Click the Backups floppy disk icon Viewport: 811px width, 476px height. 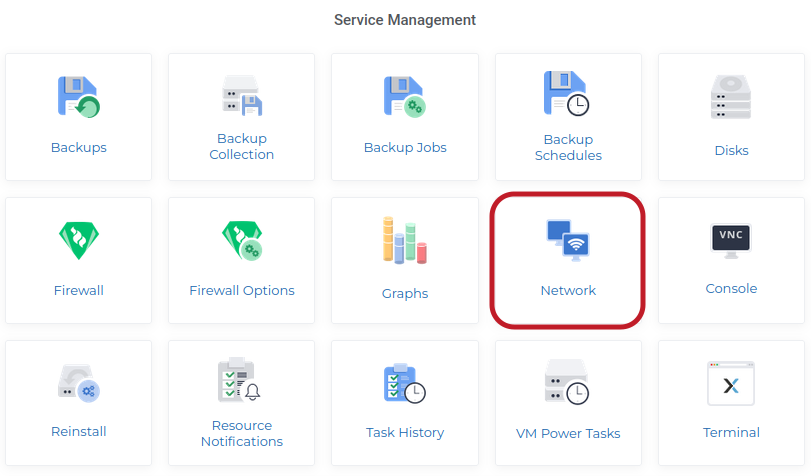coord(78,97)
